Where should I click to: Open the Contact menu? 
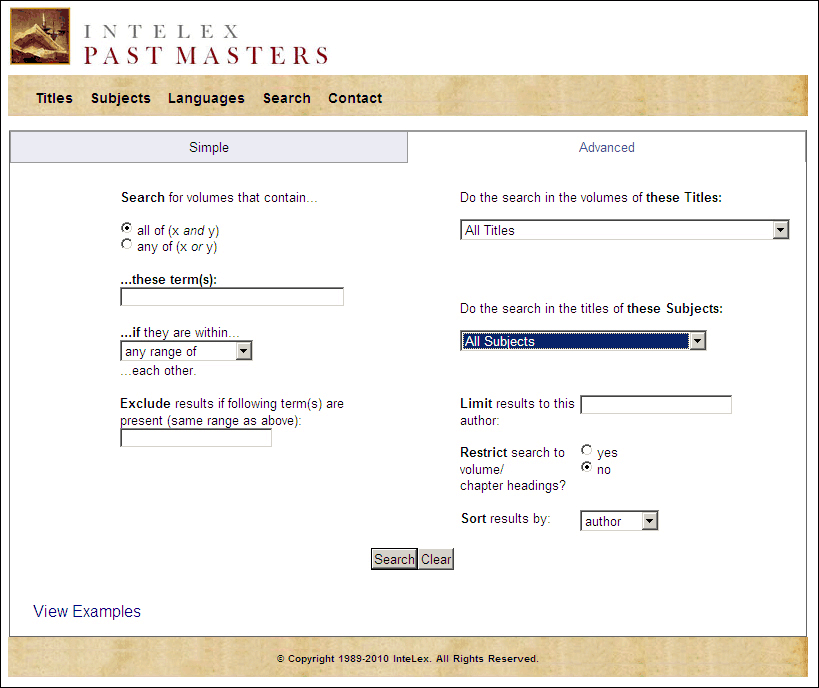click(x=355, y=97)
